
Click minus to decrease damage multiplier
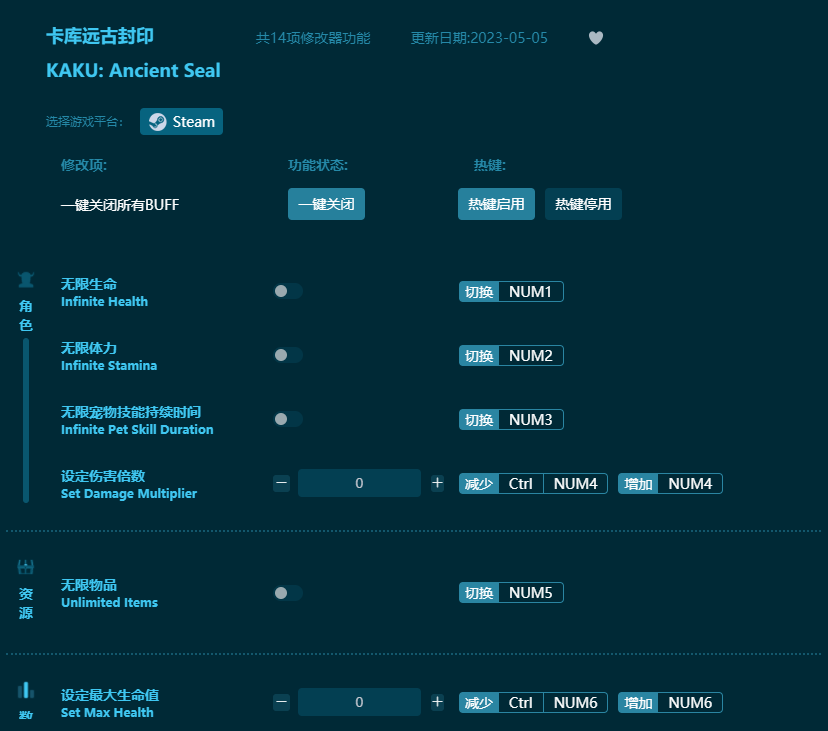click(x=281, y=483)
